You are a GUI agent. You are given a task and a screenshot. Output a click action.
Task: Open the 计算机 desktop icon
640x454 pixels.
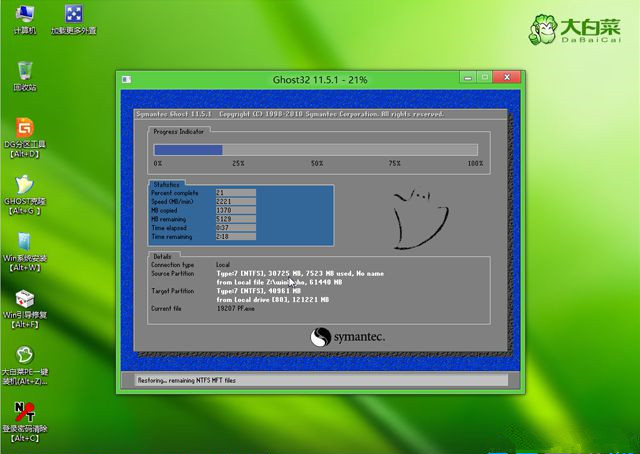pyautogui.click(x=25, y=15)
